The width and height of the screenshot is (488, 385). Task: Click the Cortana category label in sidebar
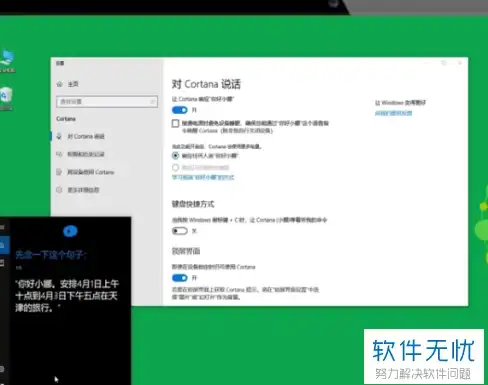[66, 119]
